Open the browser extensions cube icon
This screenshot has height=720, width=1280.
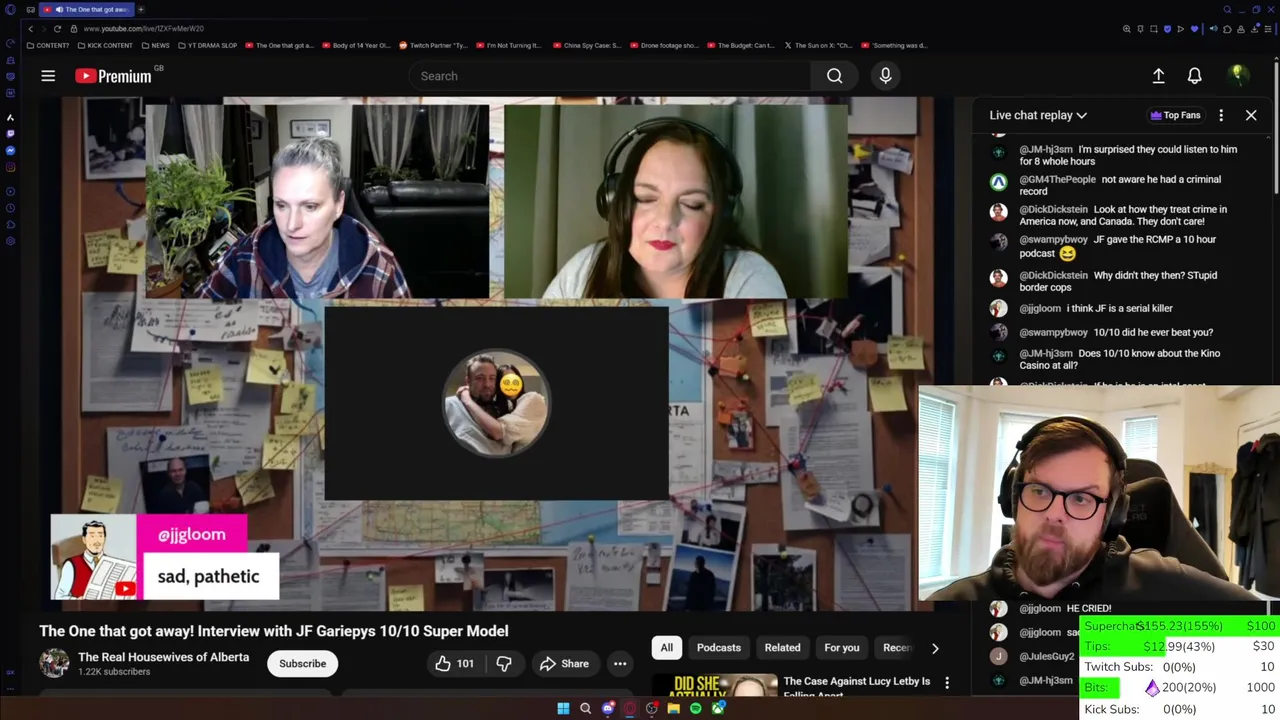coord(1227,29)
